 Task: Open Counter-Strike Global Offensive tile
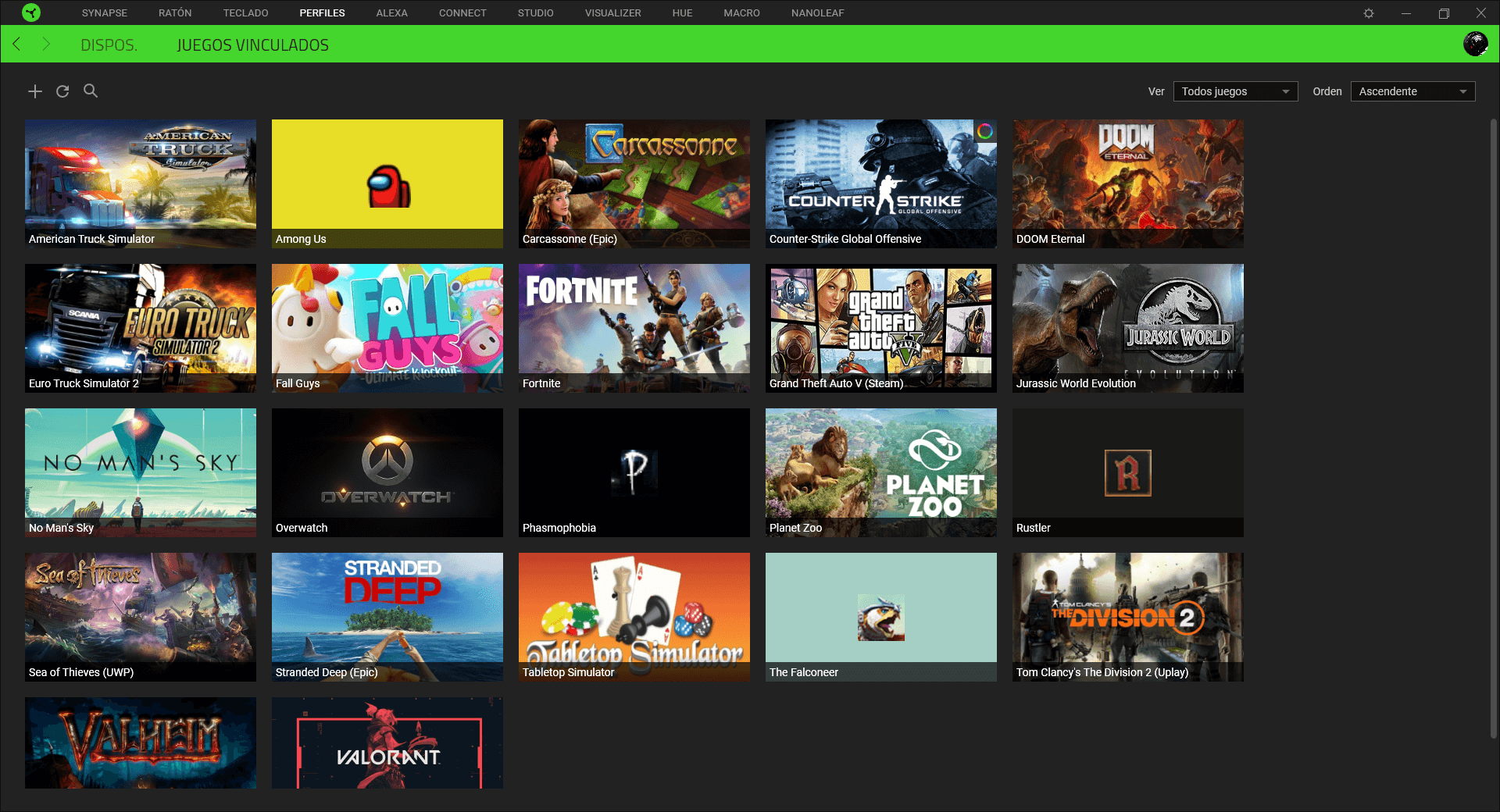881,183
